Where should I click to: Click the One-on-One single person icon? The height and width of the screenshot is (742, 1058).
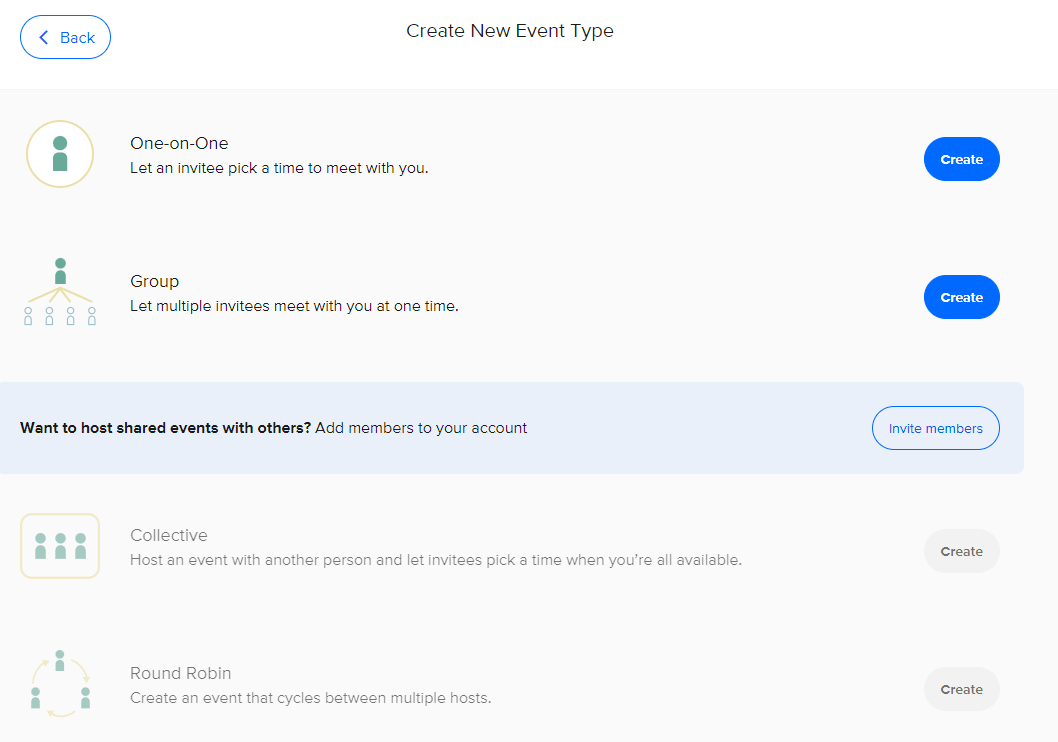[60, 154]
